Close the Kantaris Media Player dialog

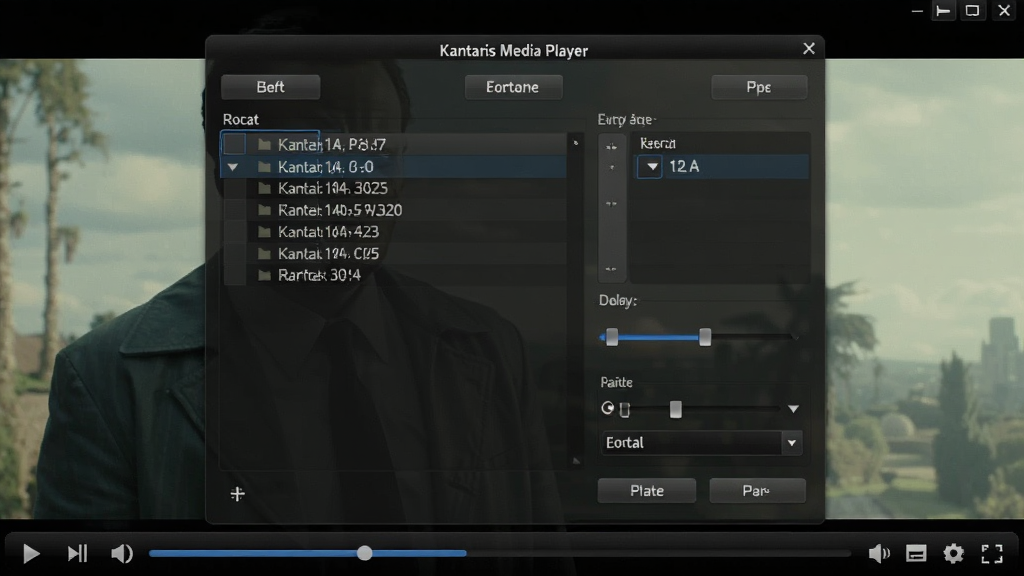coord(808,49)
